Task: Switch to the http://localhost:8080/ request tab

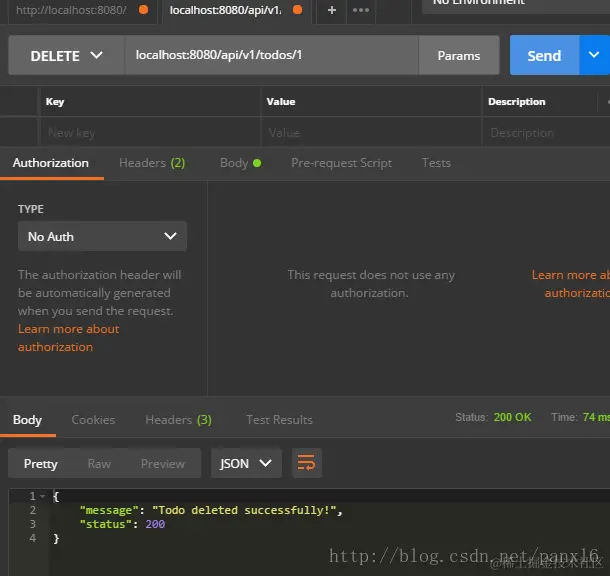Action: click(82, 11)
